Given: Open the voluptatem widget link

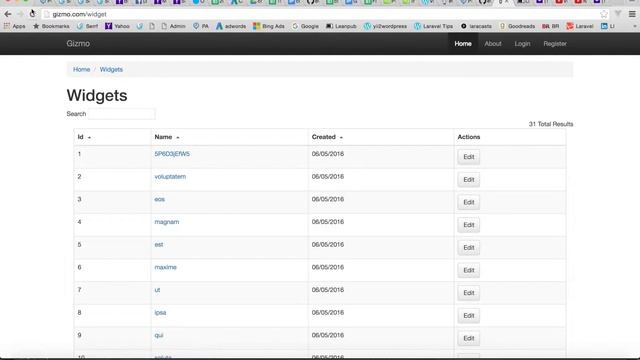Looking at the screenshot, I should coord(170,177).
